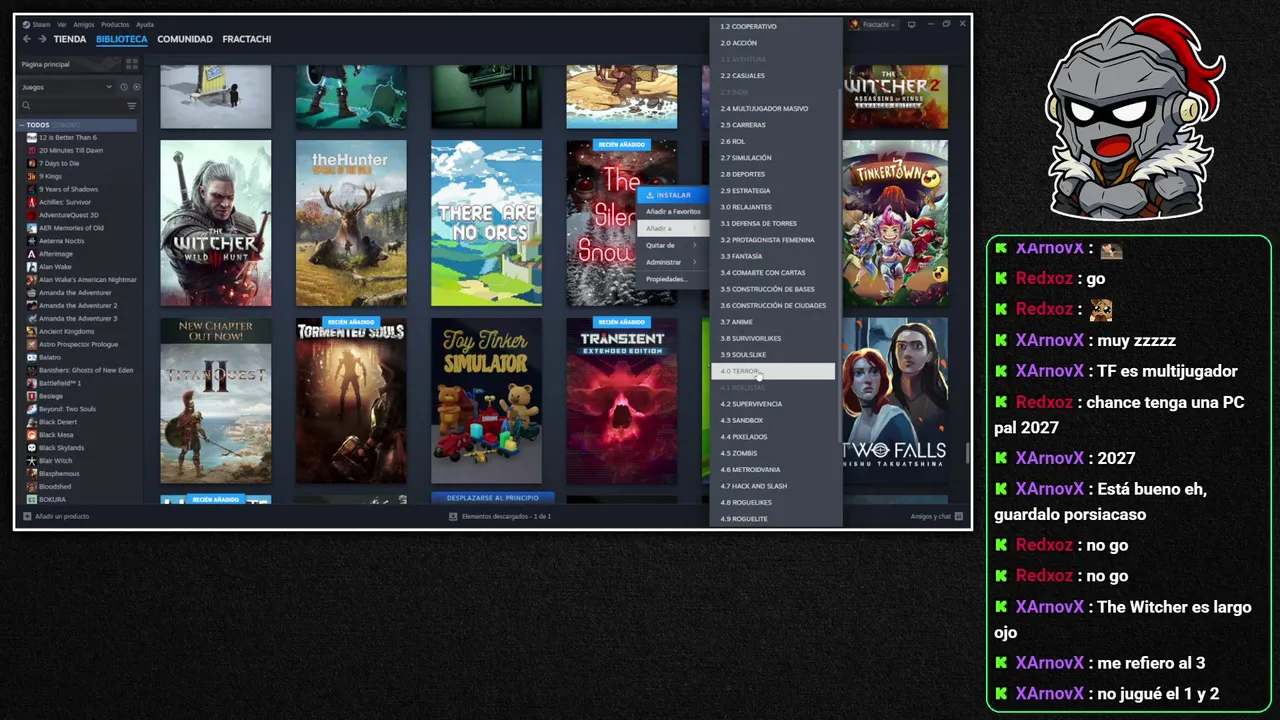1280x720 pixels.
Task: Click the 7 Days to Die game icon
Action: tap(32, 163)
